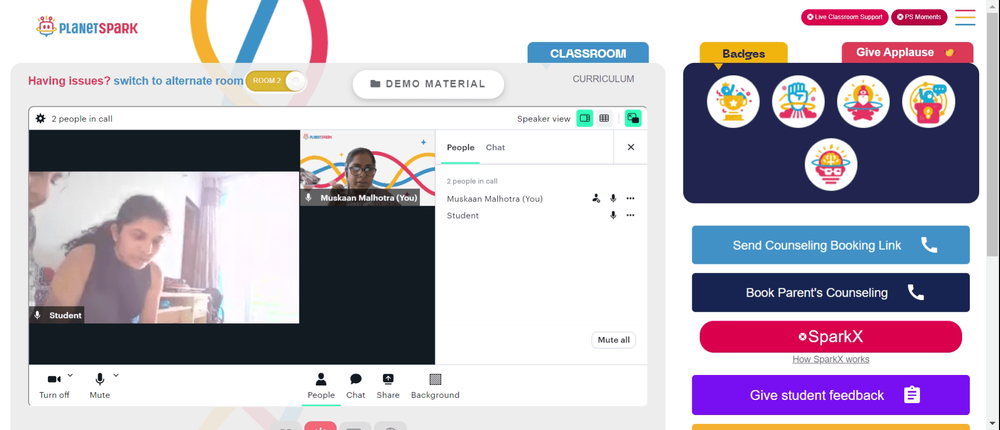Click Send Counseling Booking Link
Screen dimensions: 1000x430
tap(830, 245)
